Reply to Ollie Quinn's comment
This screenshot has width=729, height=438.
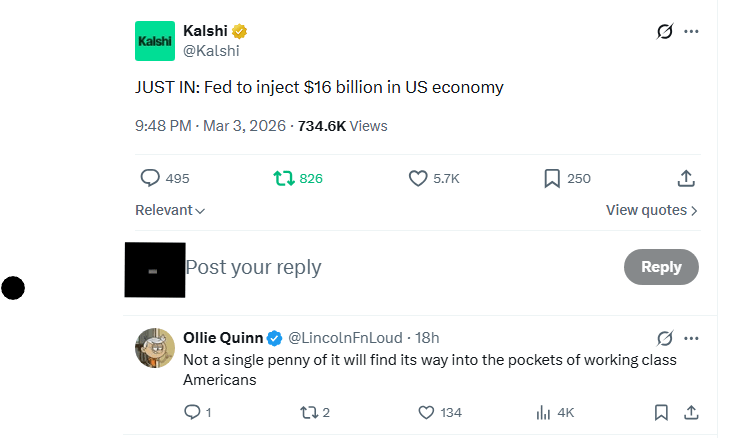coord(192,412)
